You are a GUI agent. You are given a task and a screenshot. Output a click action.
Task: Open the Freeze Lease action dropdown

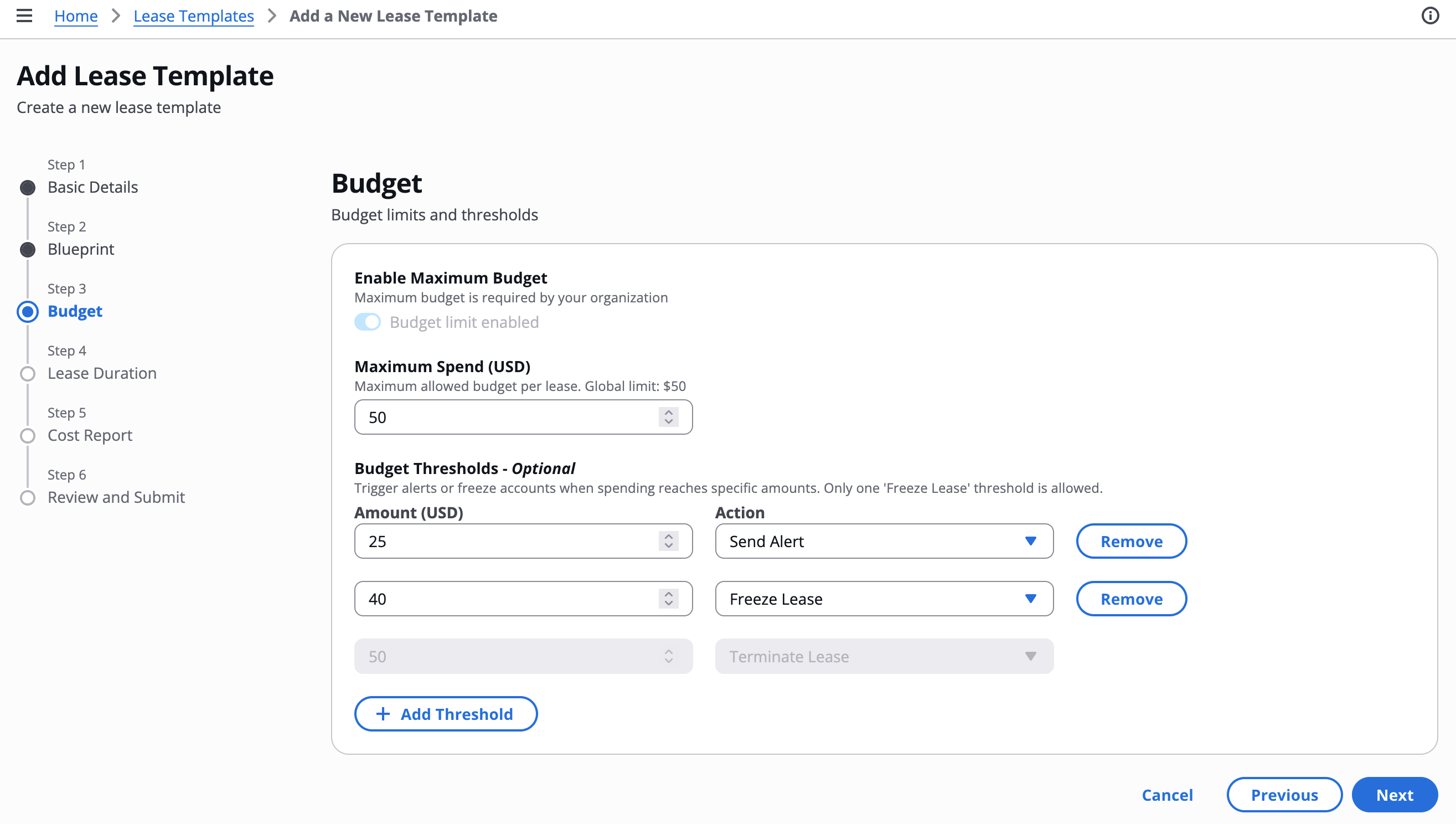pyautogui.click(x=884, y=599)
